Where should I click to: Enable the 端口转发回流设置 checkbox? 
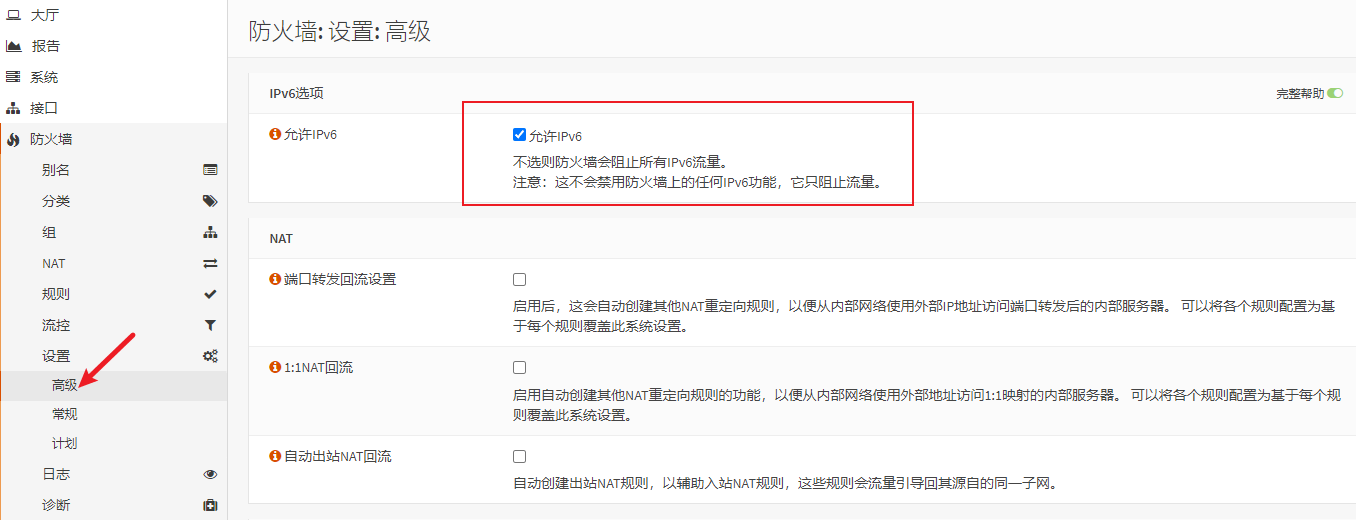point(519,280)
